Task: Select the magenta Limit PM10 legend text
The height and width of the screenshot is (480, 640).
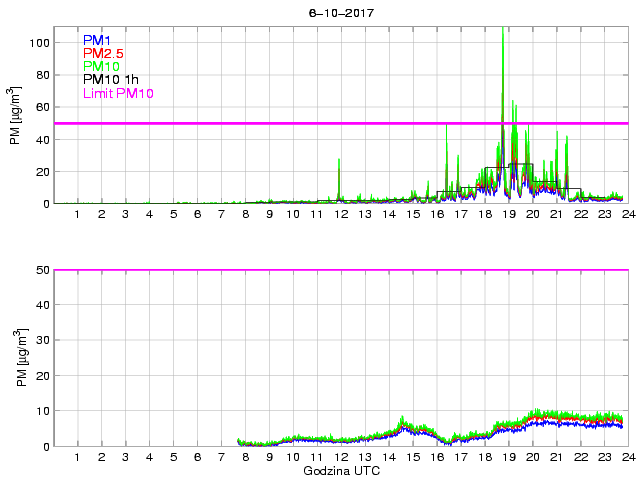Action: [x=118, y=93]
